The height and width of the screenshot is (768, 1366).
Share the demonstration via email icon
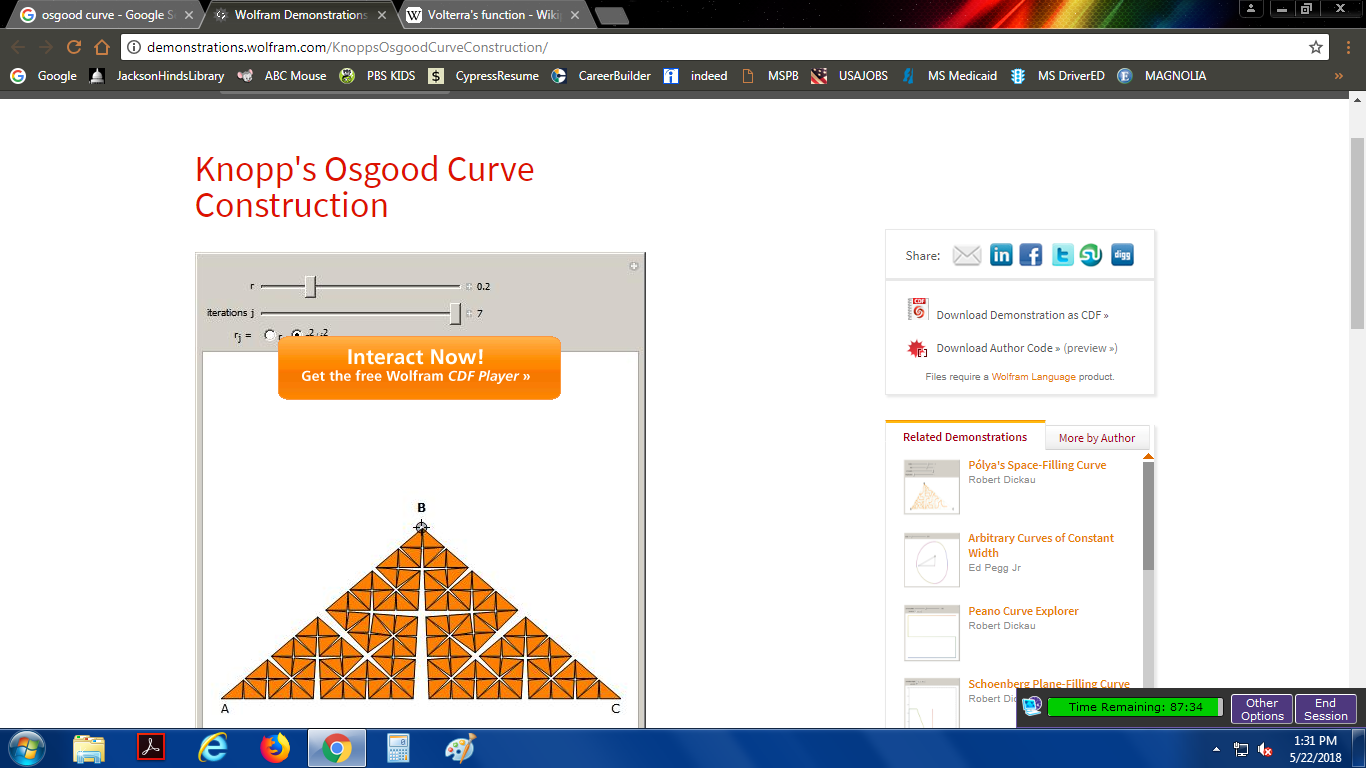coord(967,255)
